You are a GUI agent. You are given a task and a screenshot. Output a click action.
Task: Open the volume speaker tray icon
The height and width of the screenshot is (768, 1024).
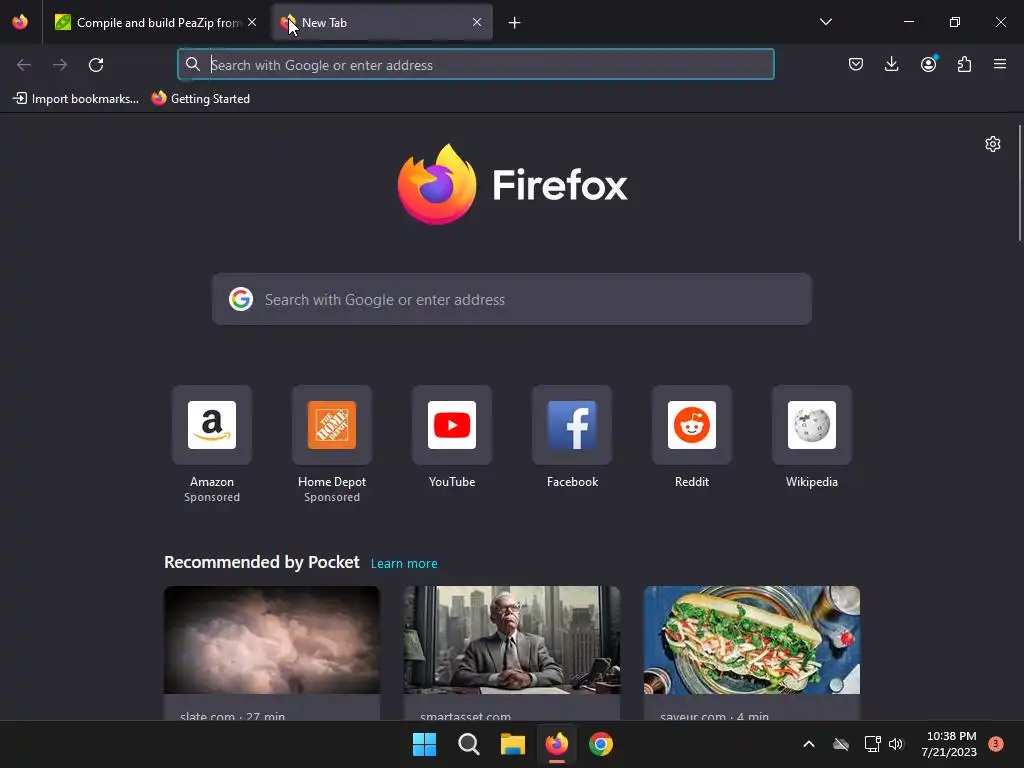pyautogui.click(x=896, y=744)
